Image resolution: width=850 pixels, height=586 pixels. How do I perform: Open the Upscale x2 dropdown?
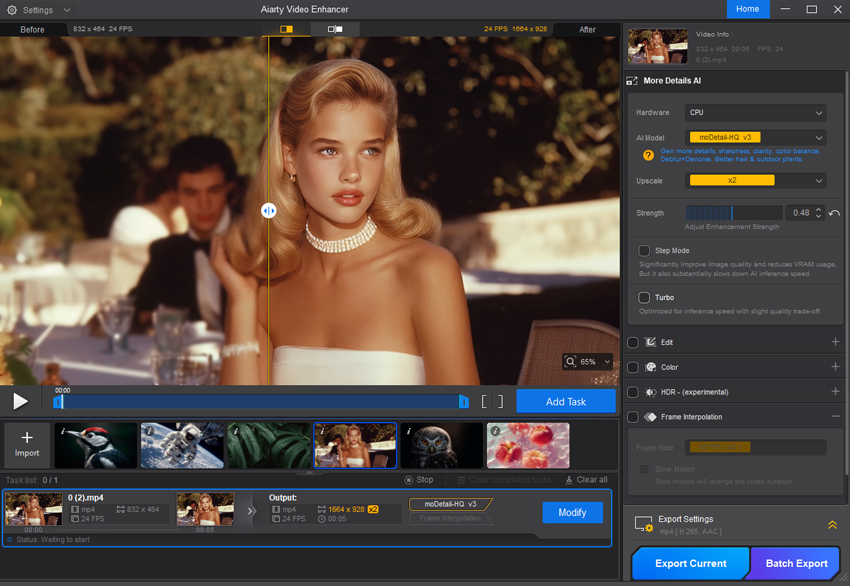(756, 181)
